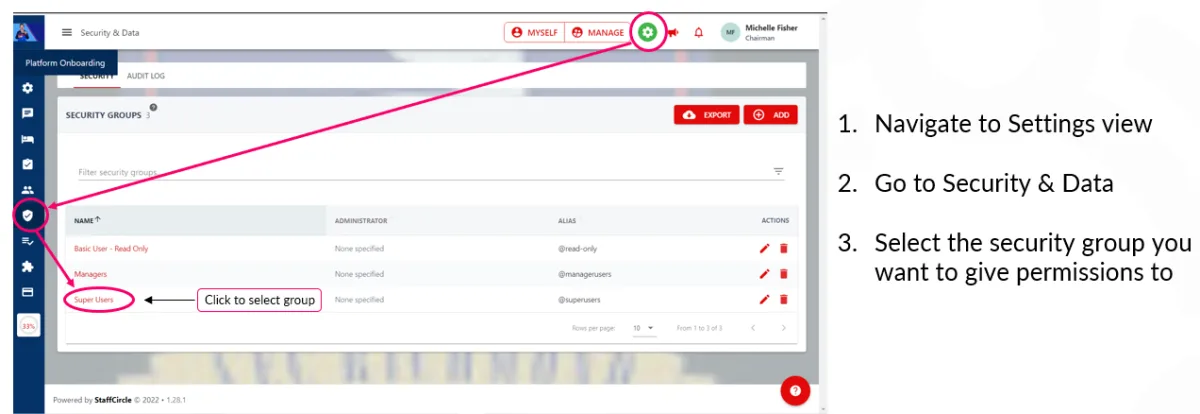Click the Security & Data page title

tap(110, 32)
